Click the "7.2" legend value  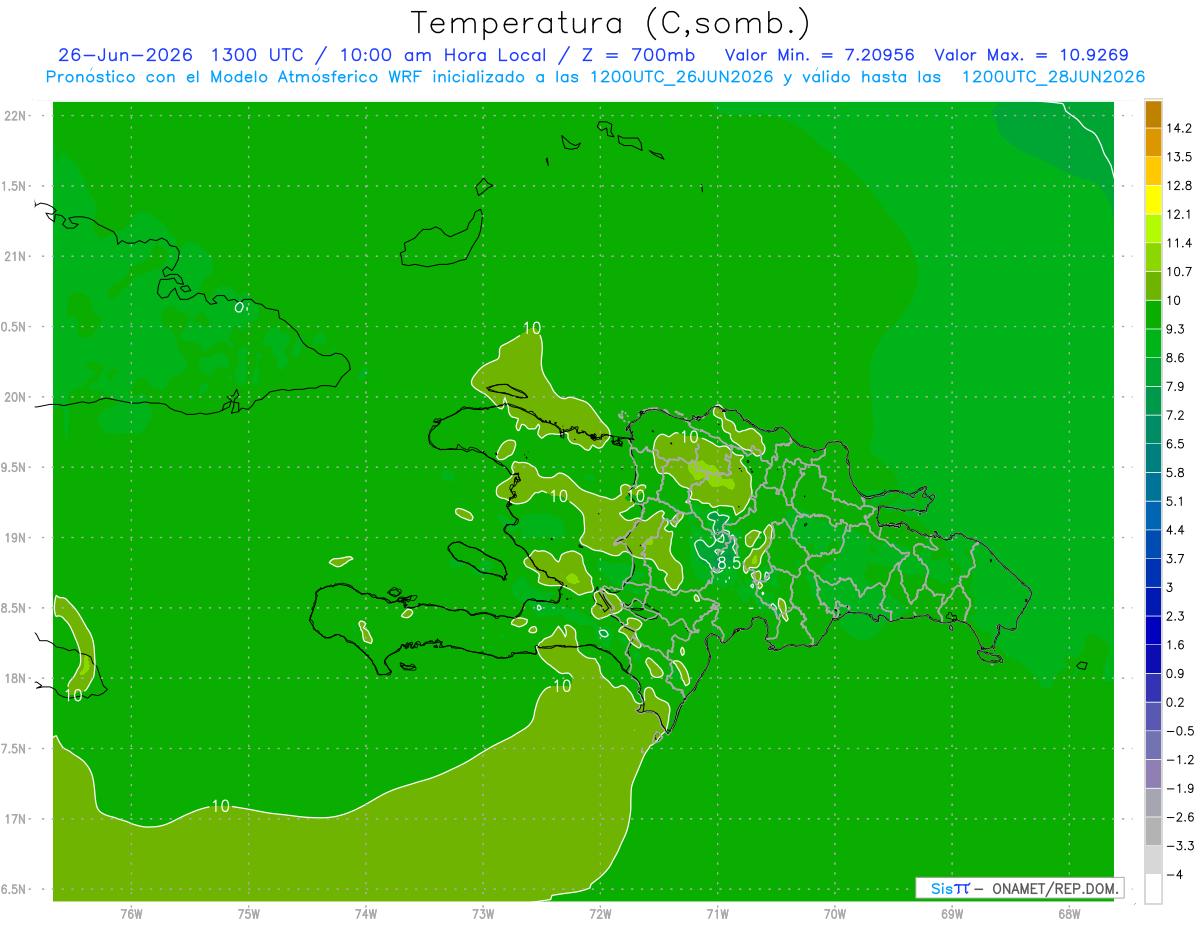point(1176,415)
